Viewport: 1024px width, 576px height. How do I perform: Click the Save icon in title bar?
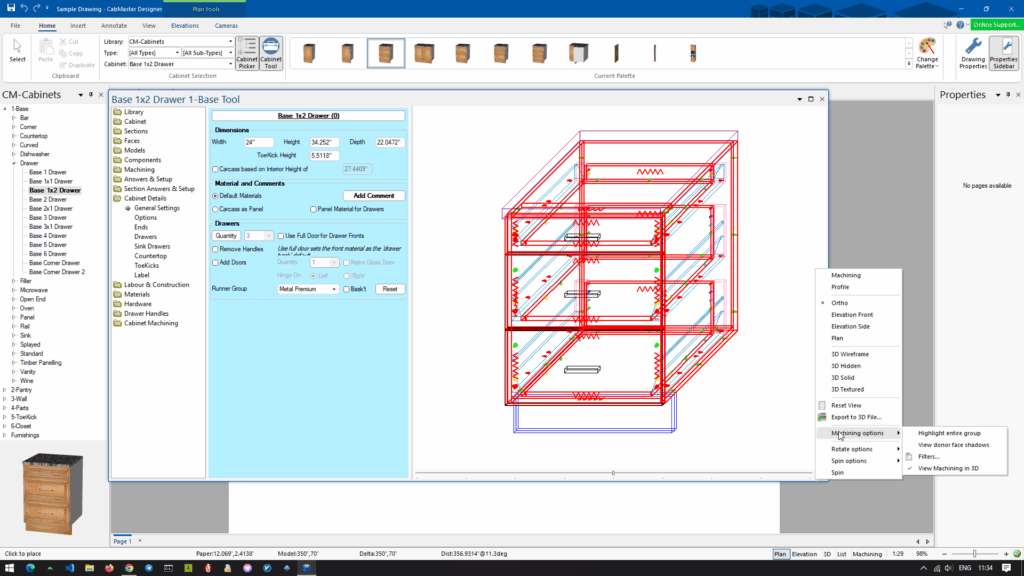click(24, 7)
